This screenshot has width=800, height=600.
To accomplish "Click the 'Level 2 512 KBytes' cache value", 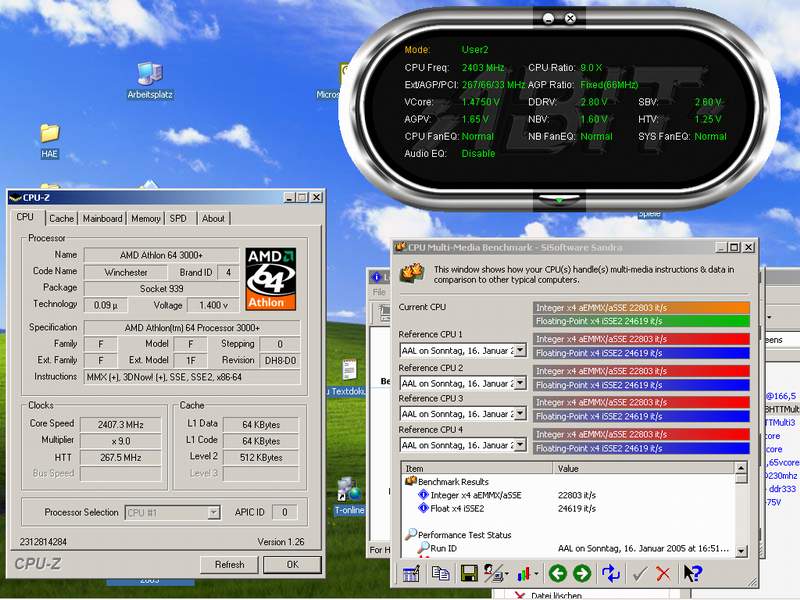I will pos(261,458).
